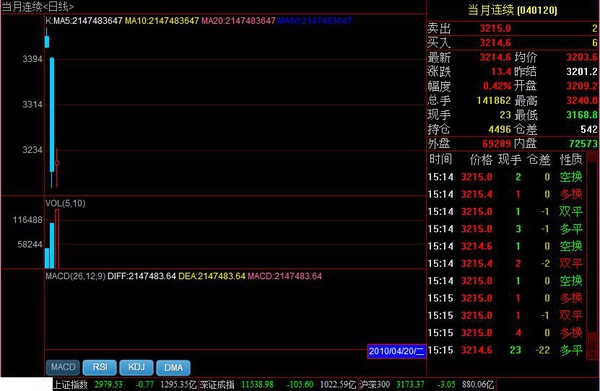Switch to the DMA indicator tab
Screen dimensions: 600x391
click(173, 367)
